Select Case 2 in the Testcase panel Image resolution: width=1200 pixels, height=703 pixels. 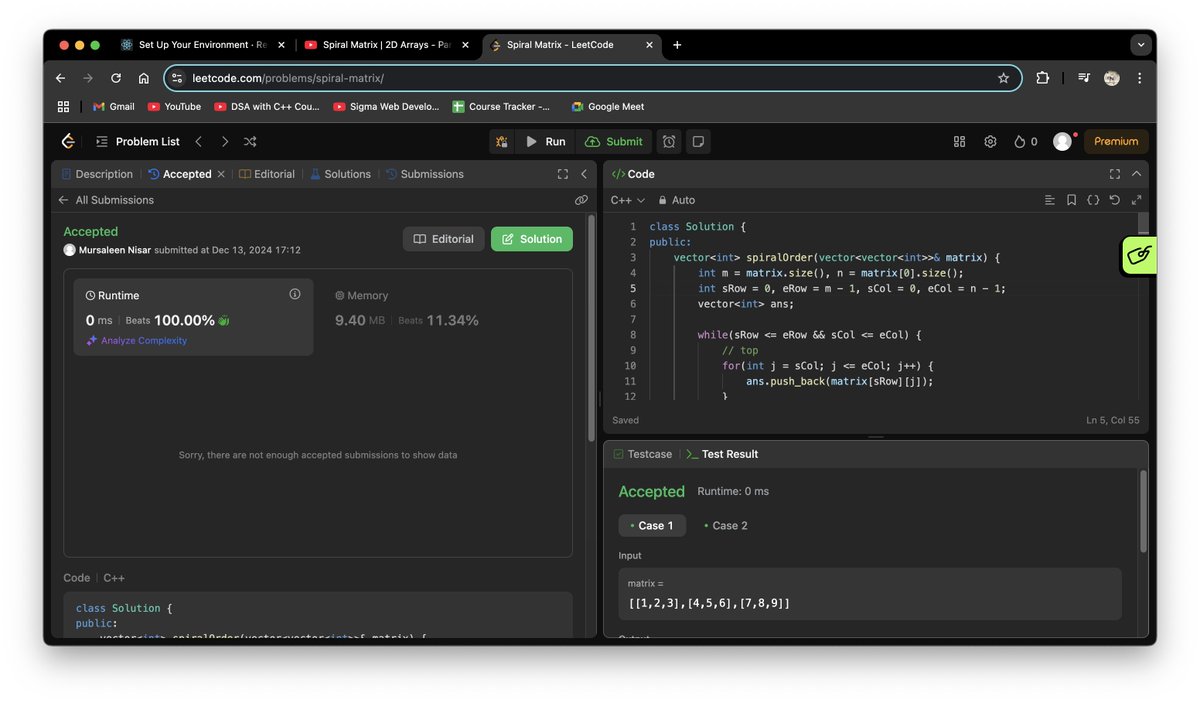pyautogui.click(x=725, y=525)
